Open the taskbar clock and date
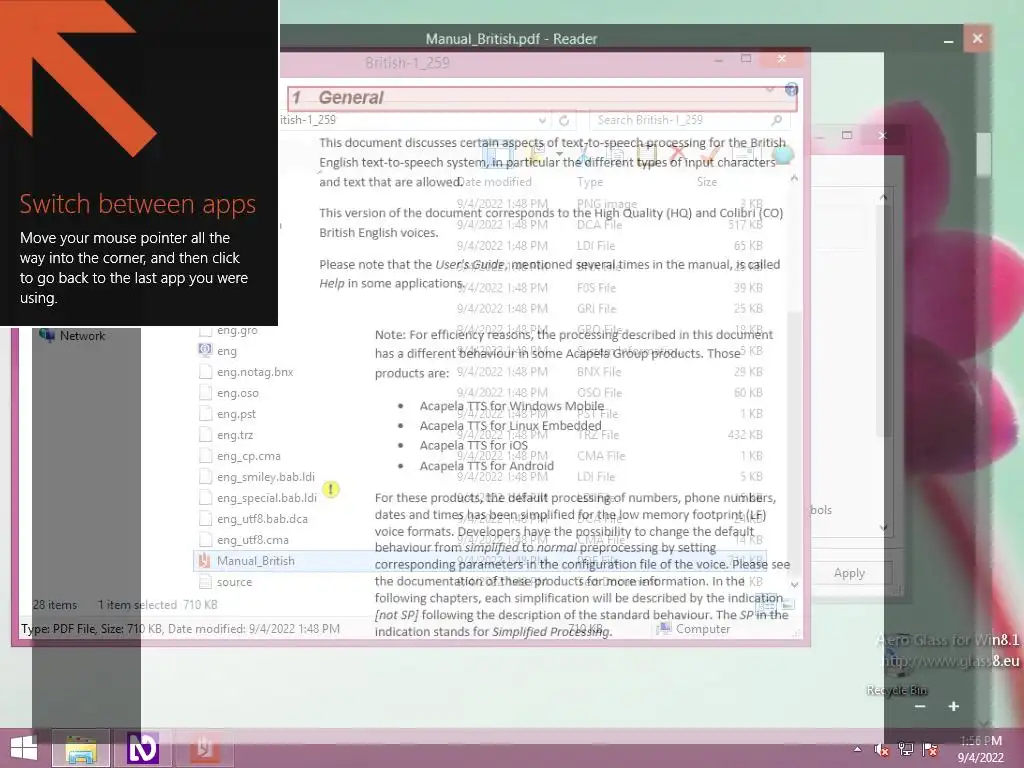The image size is (1024, 768). (x=981, y=749)
